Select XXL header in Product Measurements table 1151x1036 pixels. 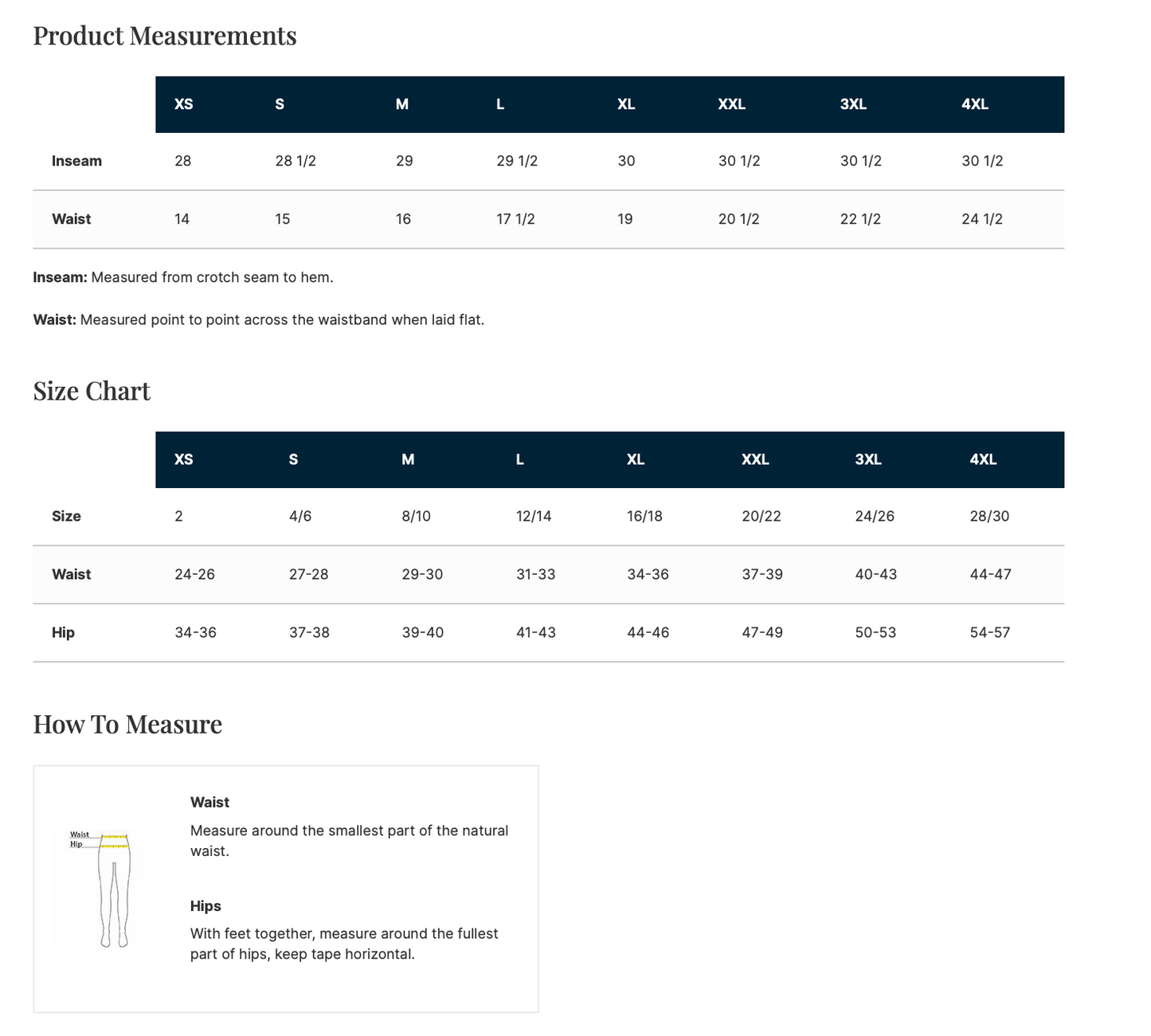731,104
